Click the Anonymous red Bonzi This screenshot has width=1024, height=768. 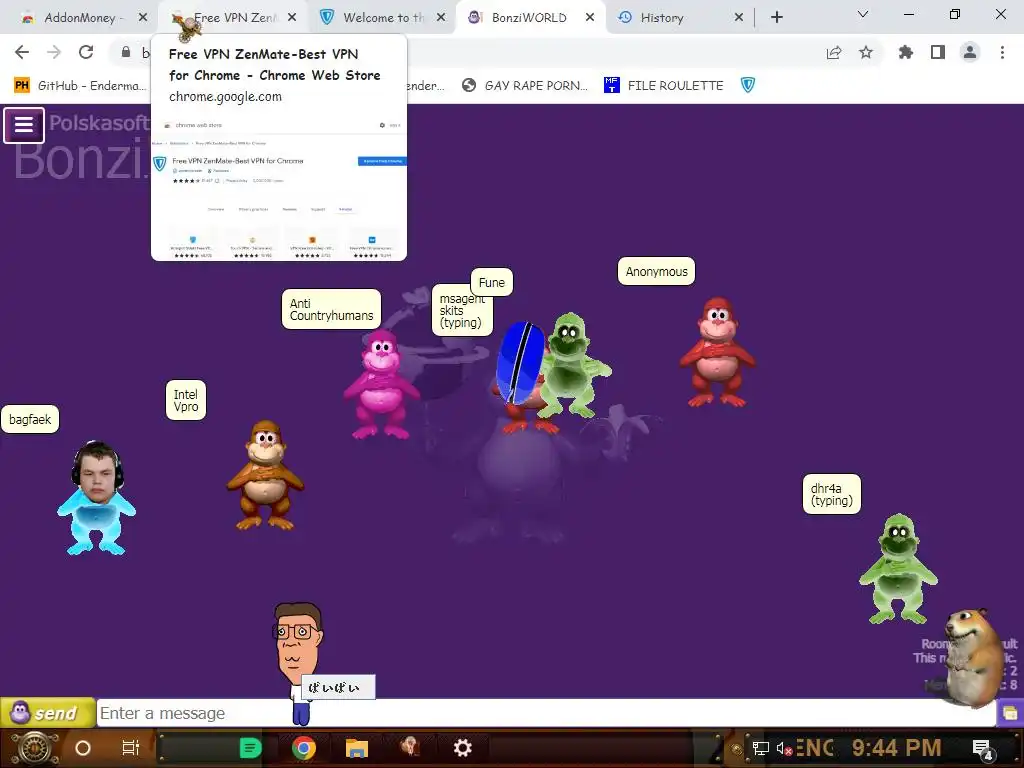pyautogui.click(x=717, y=352)
